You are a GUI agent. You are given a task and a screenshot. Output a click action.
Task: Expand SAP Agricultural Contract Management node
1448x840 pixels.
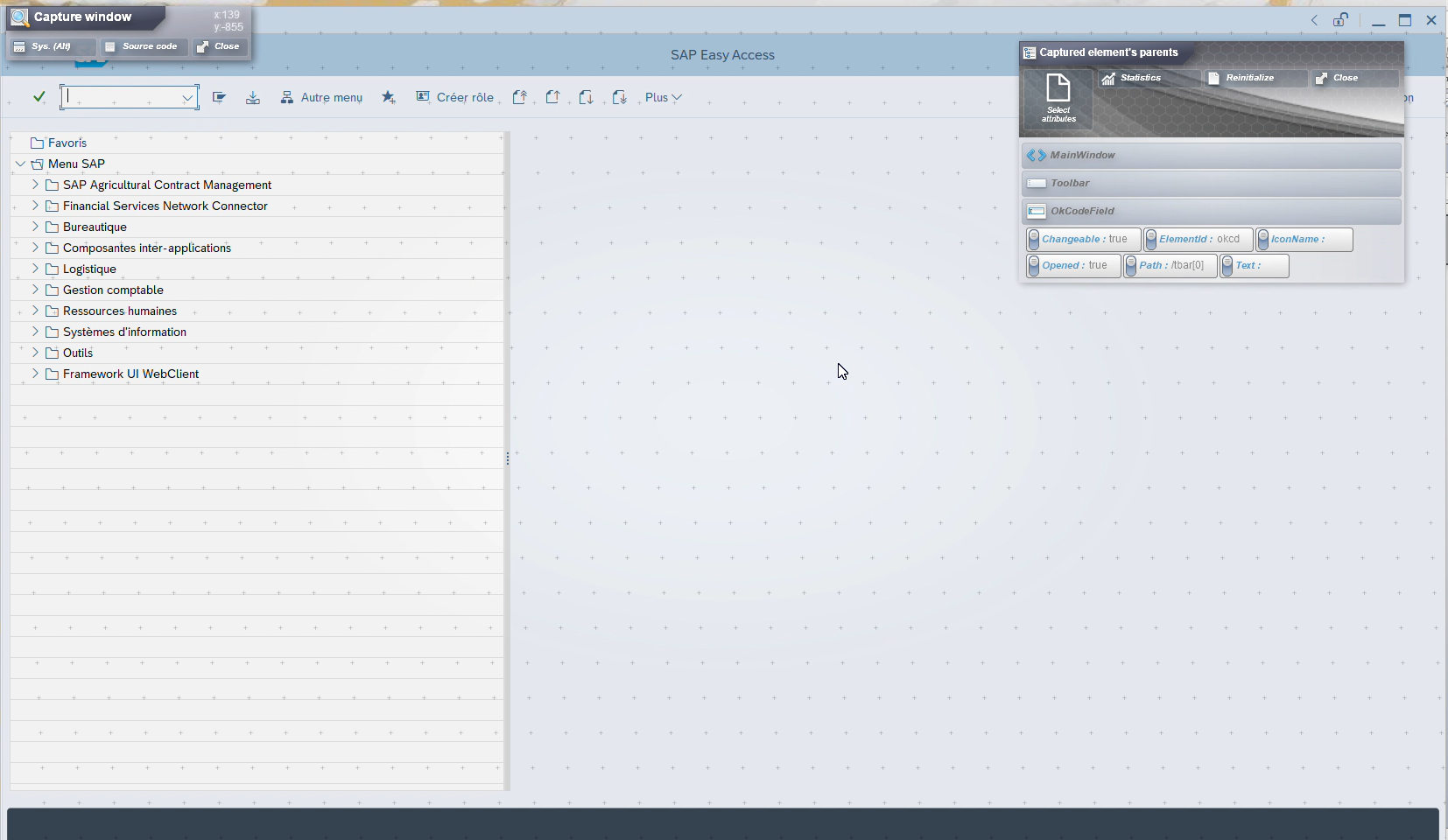click(35, 185)
